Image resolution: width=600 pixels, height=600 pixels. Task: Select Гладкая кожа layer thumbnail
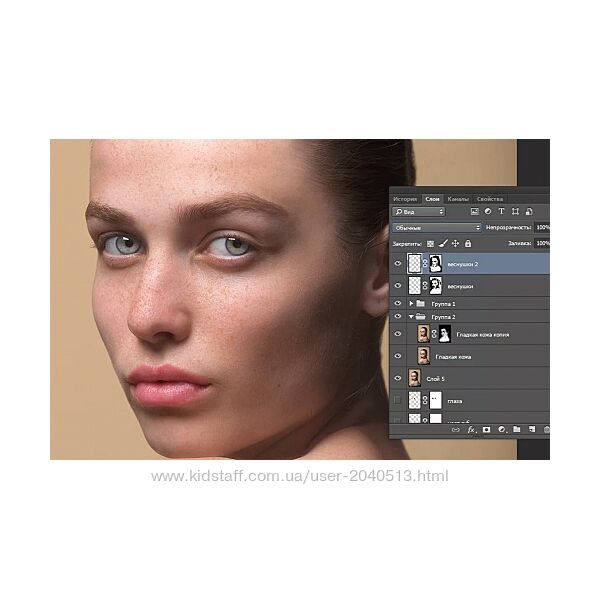pos(423,356)
